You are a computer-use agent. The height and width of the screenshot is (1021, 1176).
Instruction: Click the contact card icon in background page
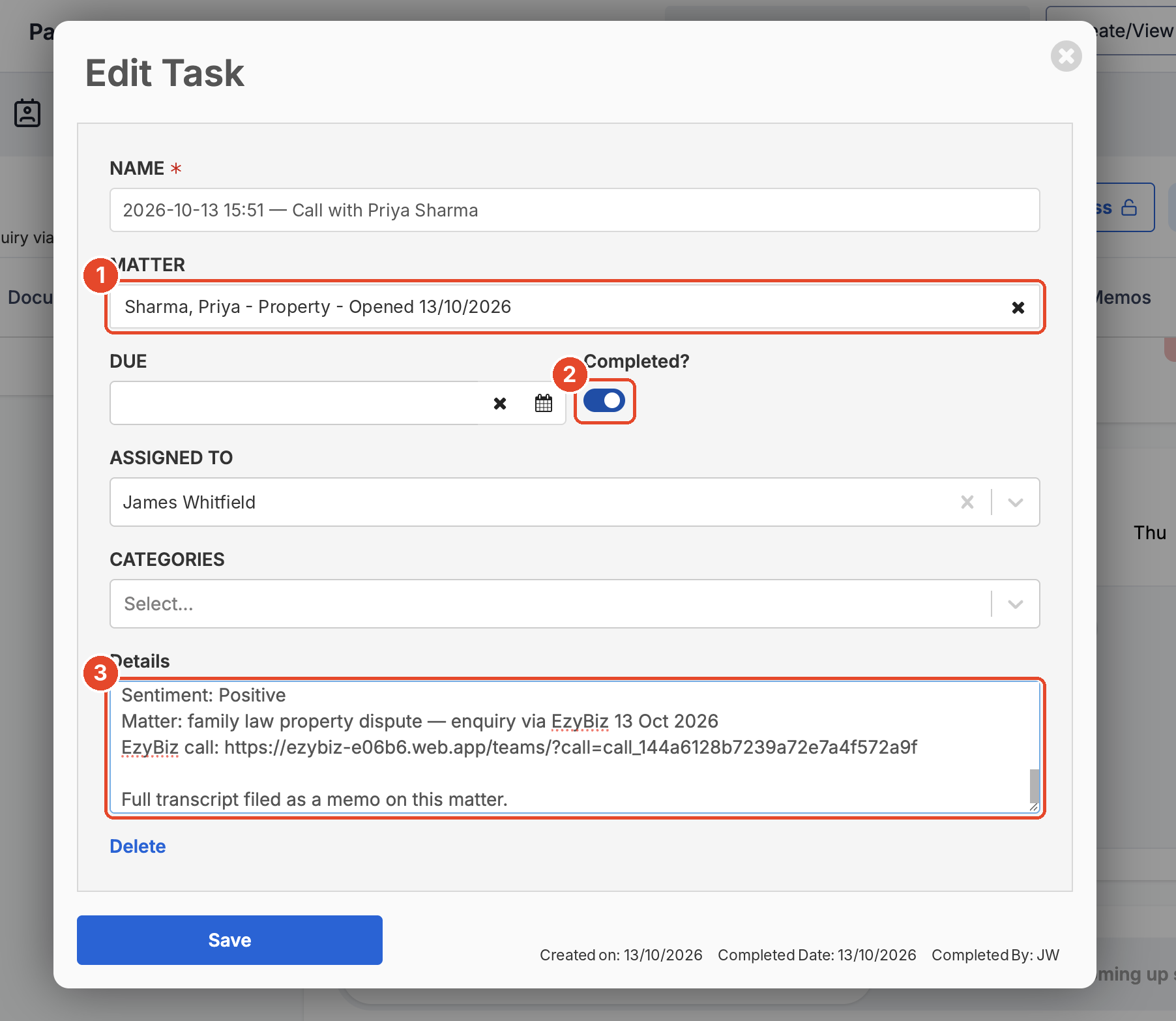click(x=27, y=113)
